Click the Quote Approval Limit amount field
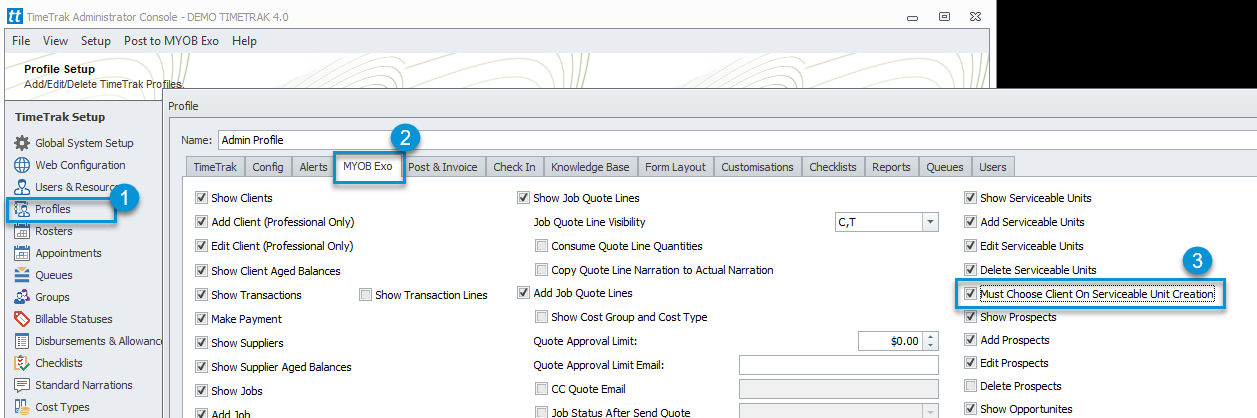 (890, 341)
